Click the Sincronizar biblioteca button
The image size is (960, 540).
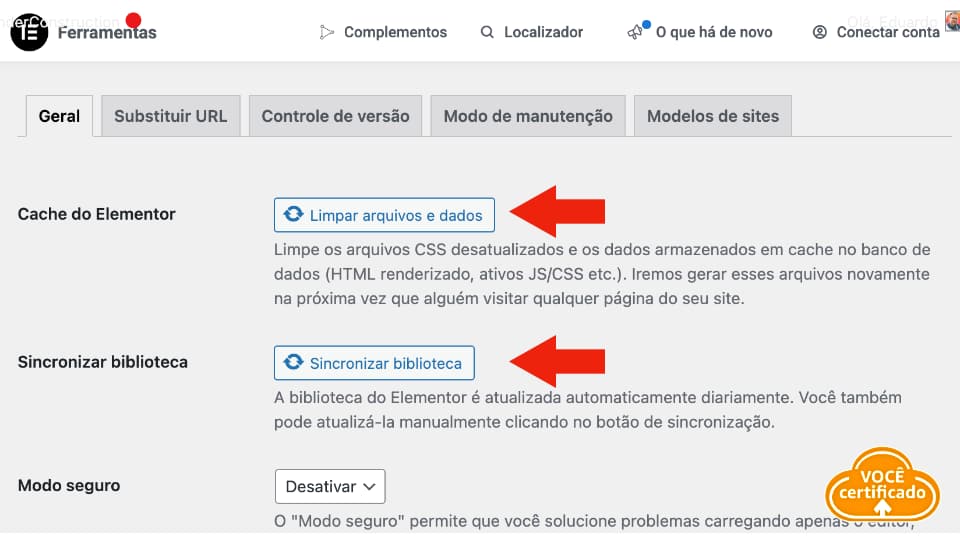pos(374,363)
